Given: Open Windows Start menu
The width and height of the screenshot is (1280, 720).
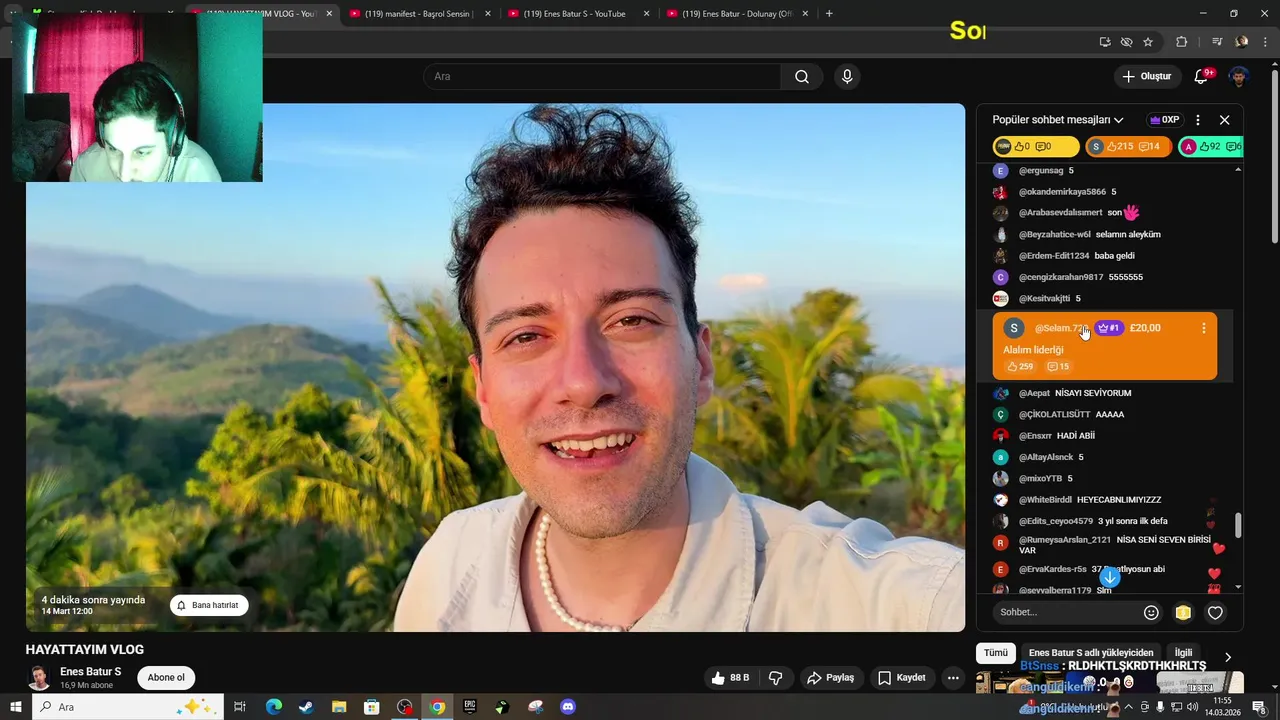Looking at the screenshot, I should [15, 707].
